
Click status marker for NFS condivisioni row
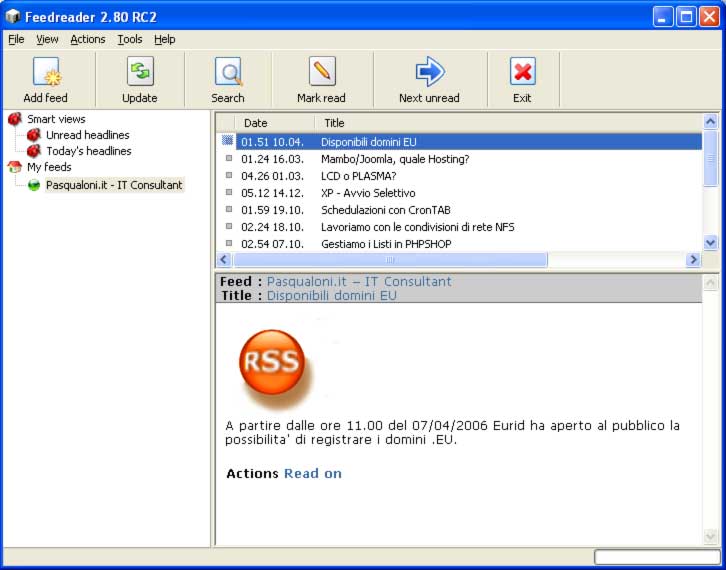point(229,226)
